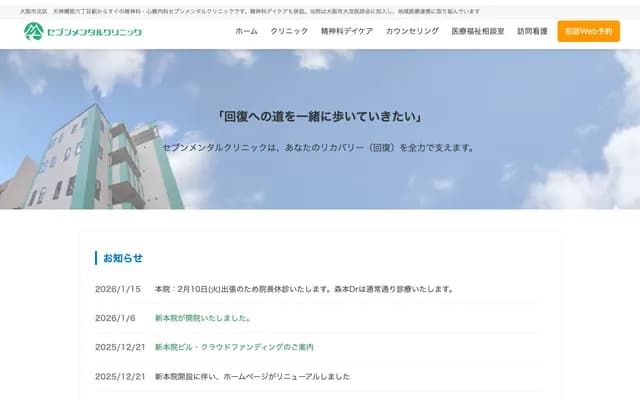Open the クリニック navigation item
The height and width of the screenshot is (400, 640).
pos(289,32)
